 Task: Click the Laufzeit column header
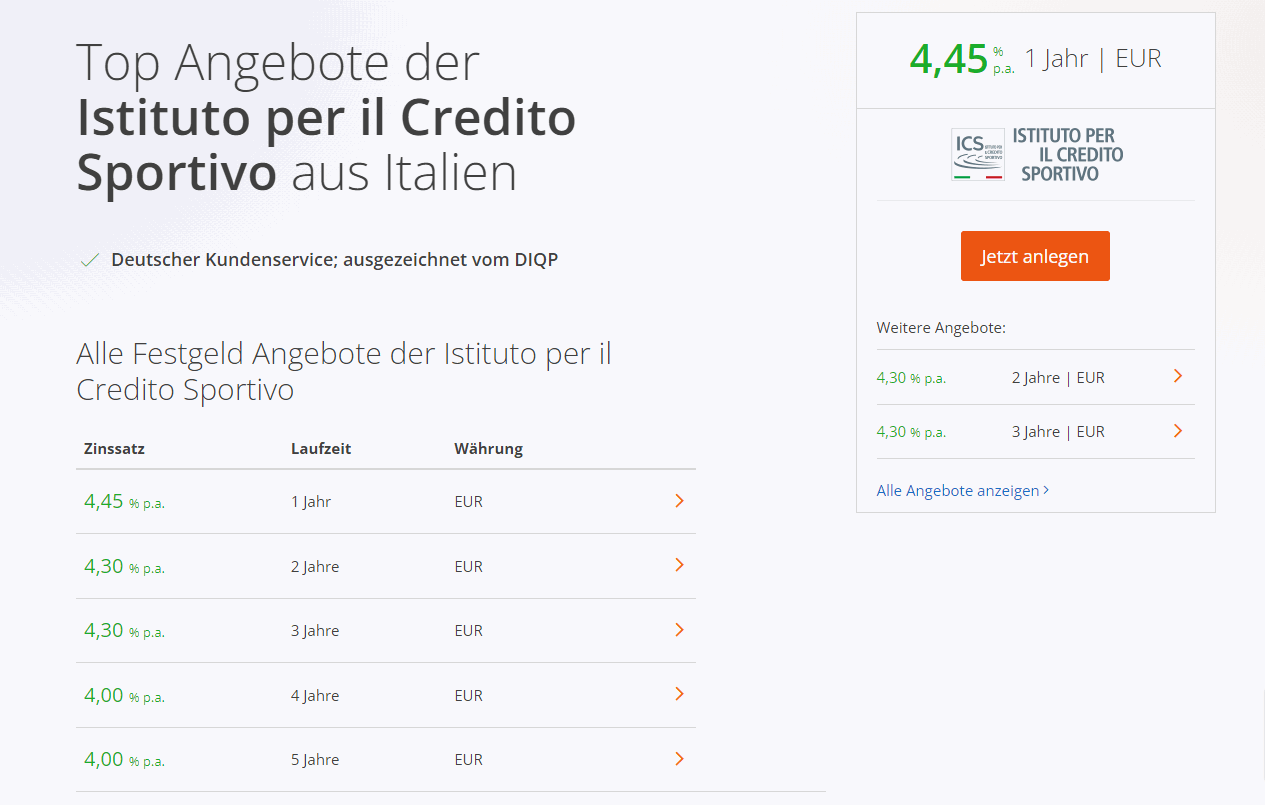pos(321,449)
